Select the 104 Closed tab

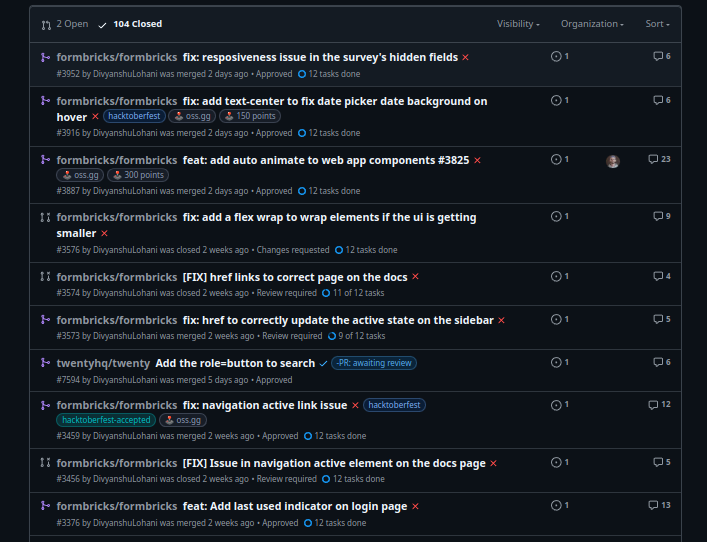click(x=130, y=24)
